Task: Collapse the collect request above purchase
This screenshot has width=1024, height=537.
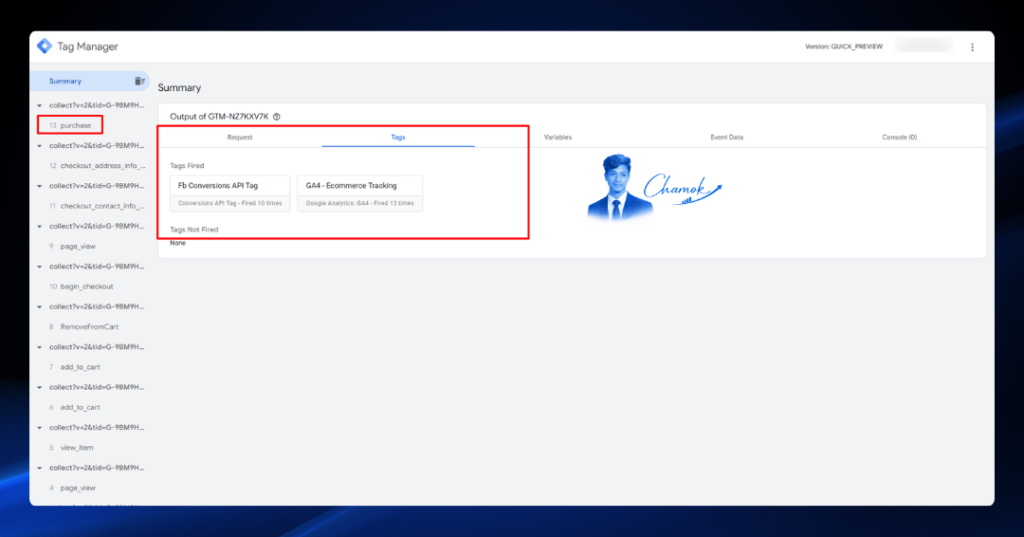Action: (39, 105)
